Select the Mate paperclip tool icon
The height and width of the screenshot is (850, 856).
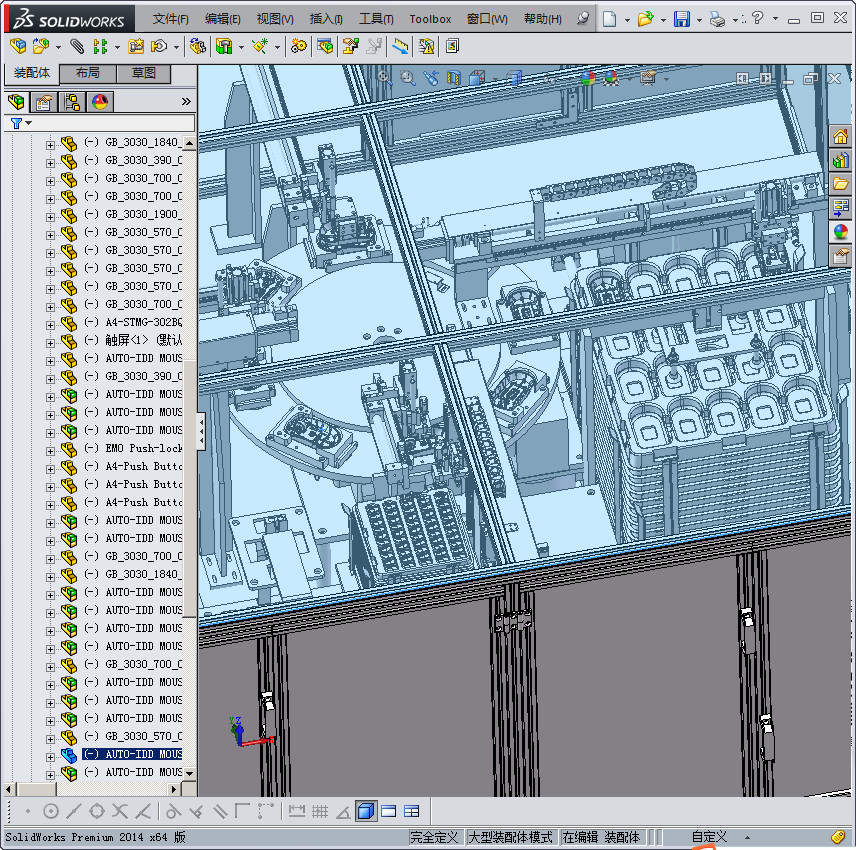tap(75, 46)
